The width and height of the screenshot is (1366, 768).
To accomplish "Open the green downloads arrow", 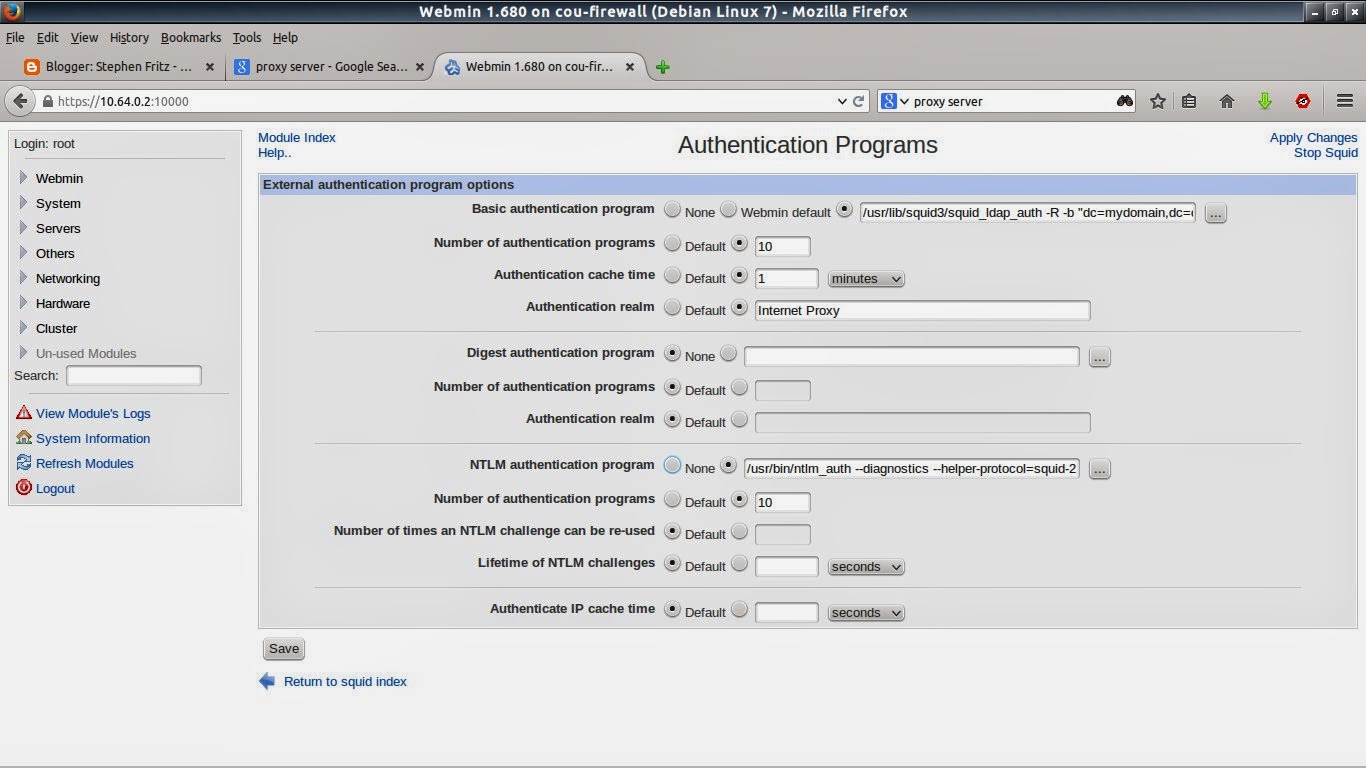I will [x=1265, y=101].
